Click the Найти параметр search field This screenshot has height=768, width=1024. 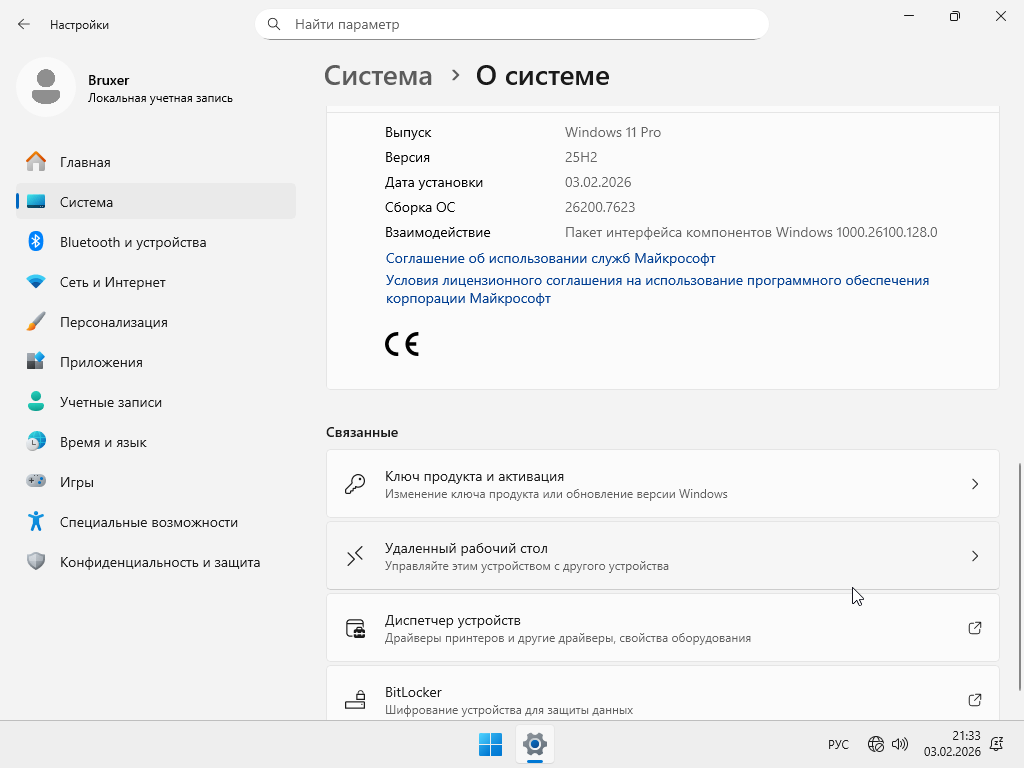(520, 24)
